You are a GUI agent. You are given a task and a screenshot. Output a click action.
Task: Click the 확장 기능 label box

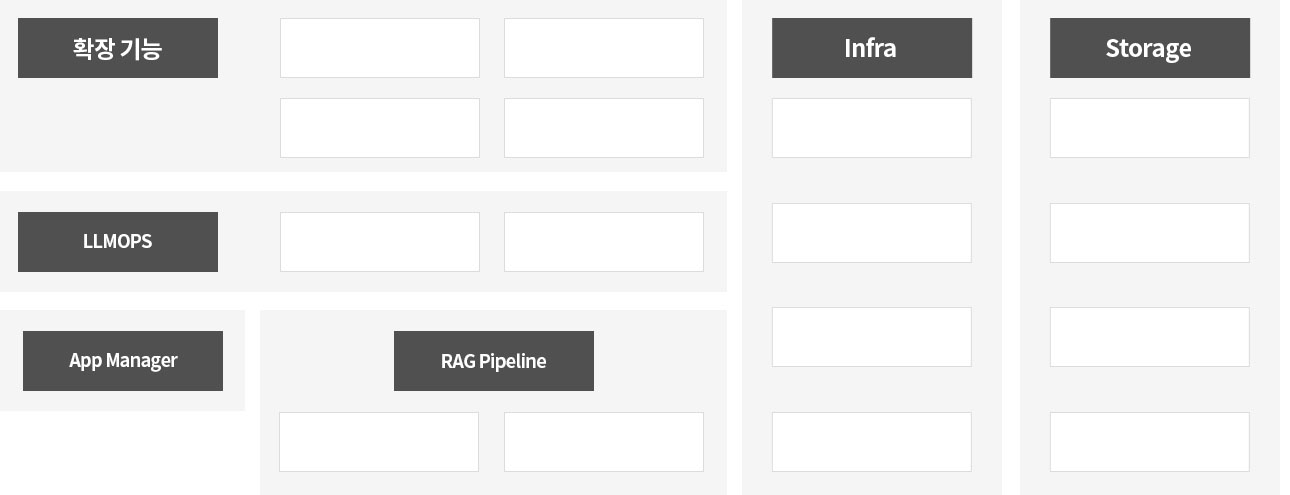(118, 48)
